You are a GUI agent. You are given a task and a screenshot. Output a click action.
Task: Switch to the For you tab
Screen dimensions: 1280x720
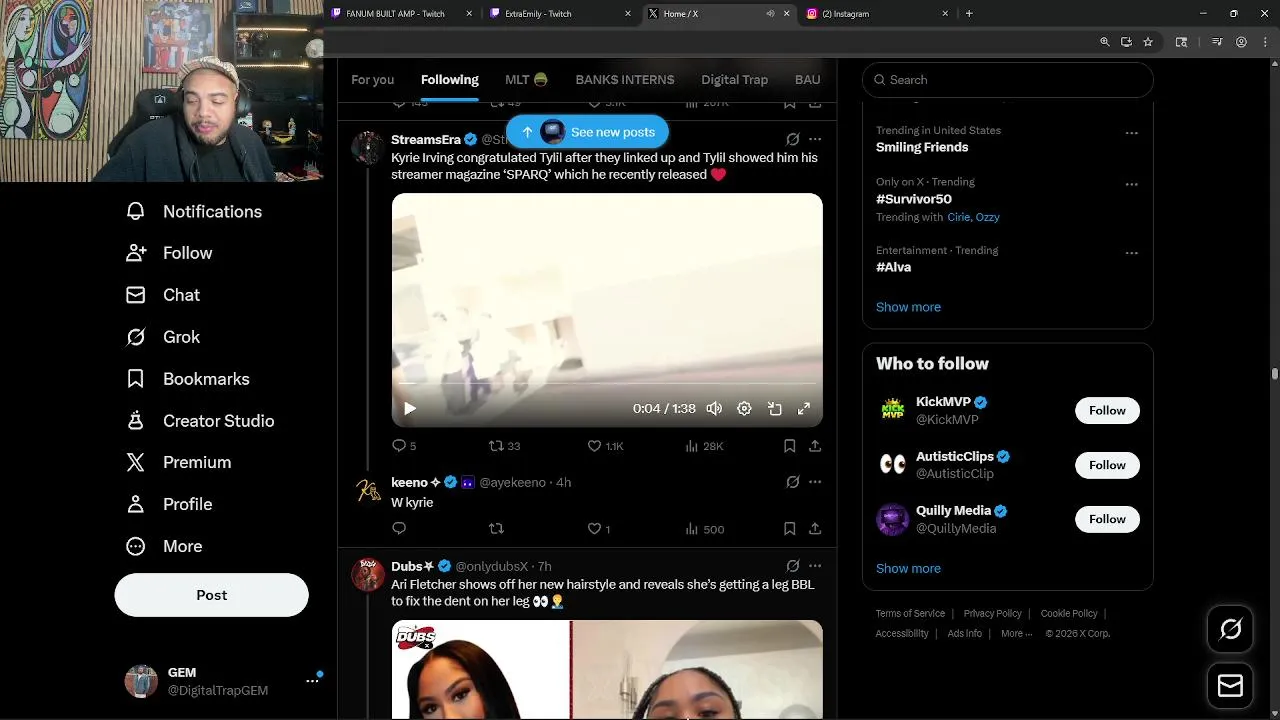click(372, 80)
